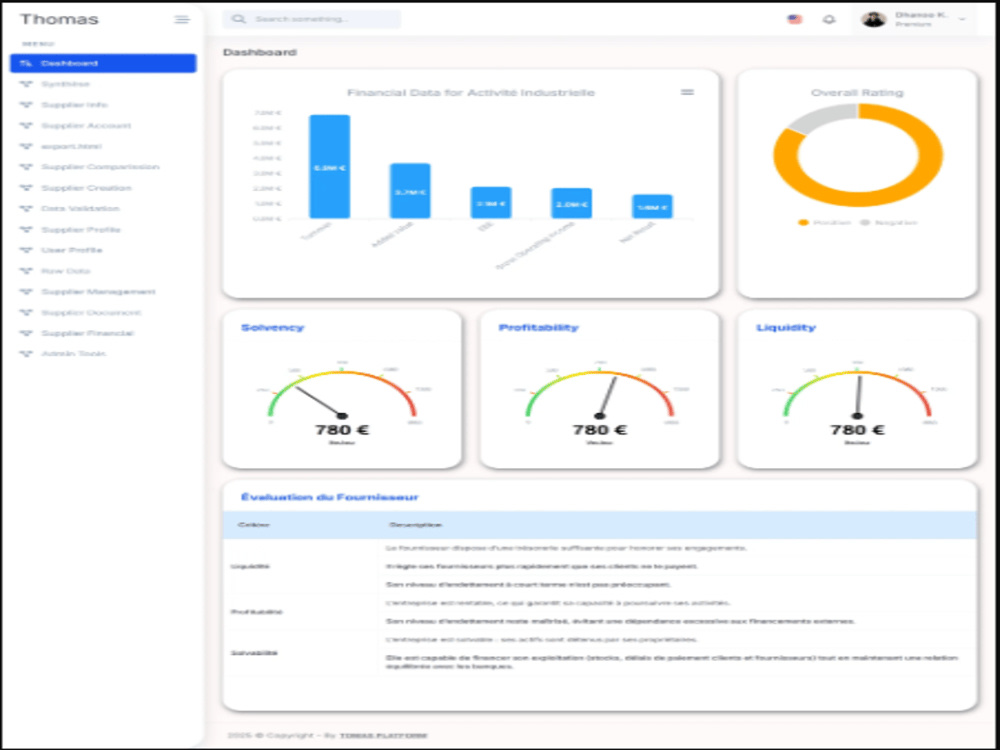Click the user avatar picture
This screenshot has width=1000, height=750.
(874, 19)
